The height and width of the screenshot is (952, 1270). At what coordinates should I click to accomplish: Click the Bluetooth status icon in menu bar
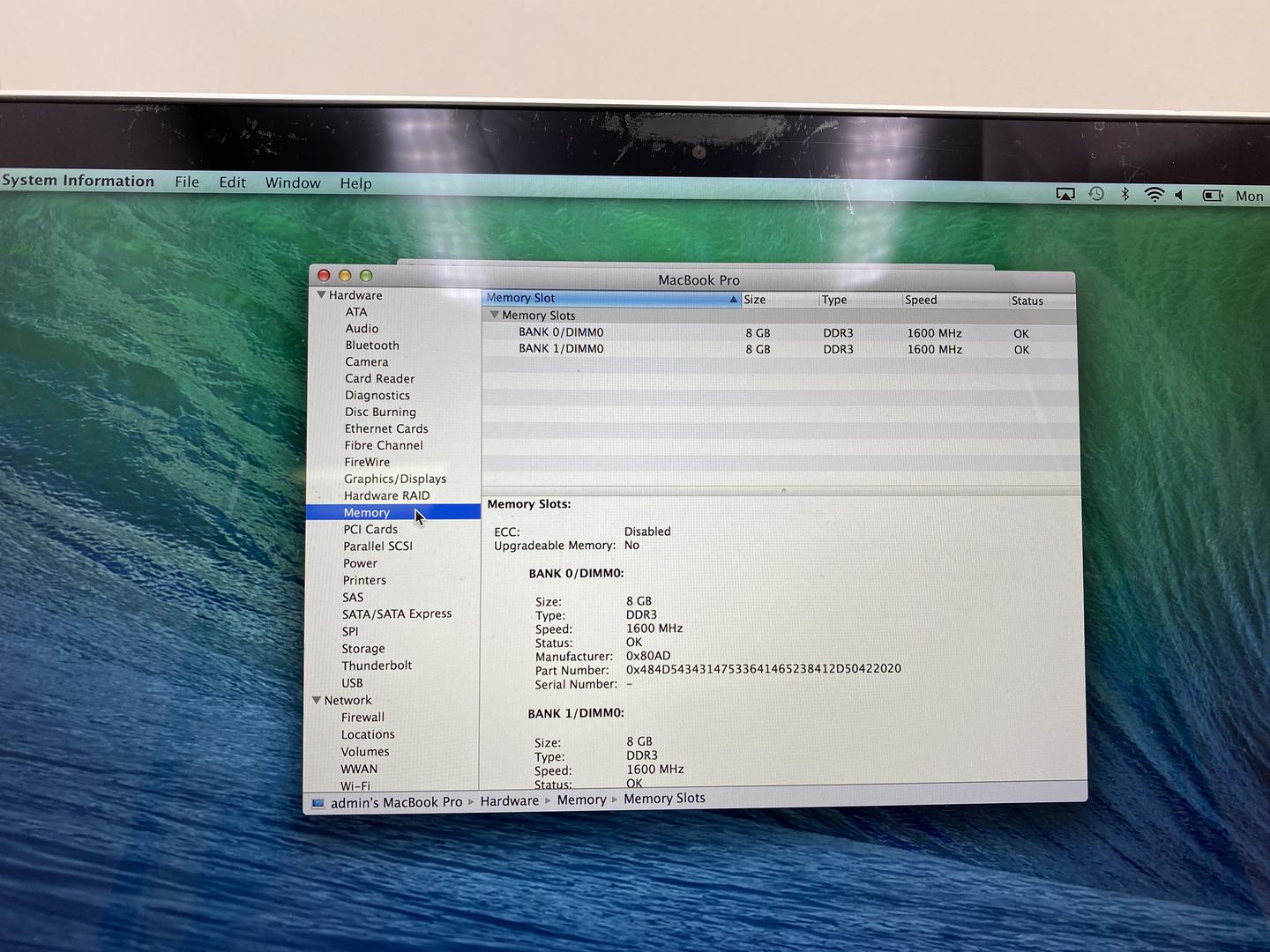click(x=1124, y=194)
